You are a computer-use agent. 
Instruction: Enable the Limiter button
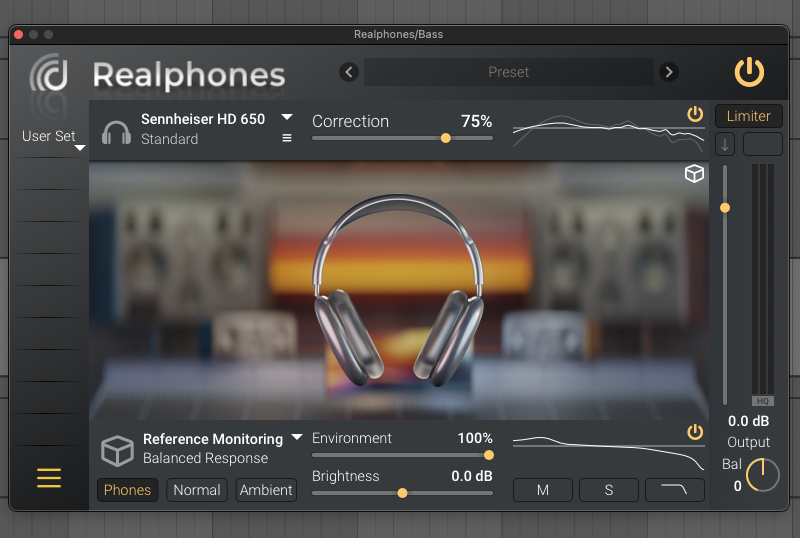[748, 116]
